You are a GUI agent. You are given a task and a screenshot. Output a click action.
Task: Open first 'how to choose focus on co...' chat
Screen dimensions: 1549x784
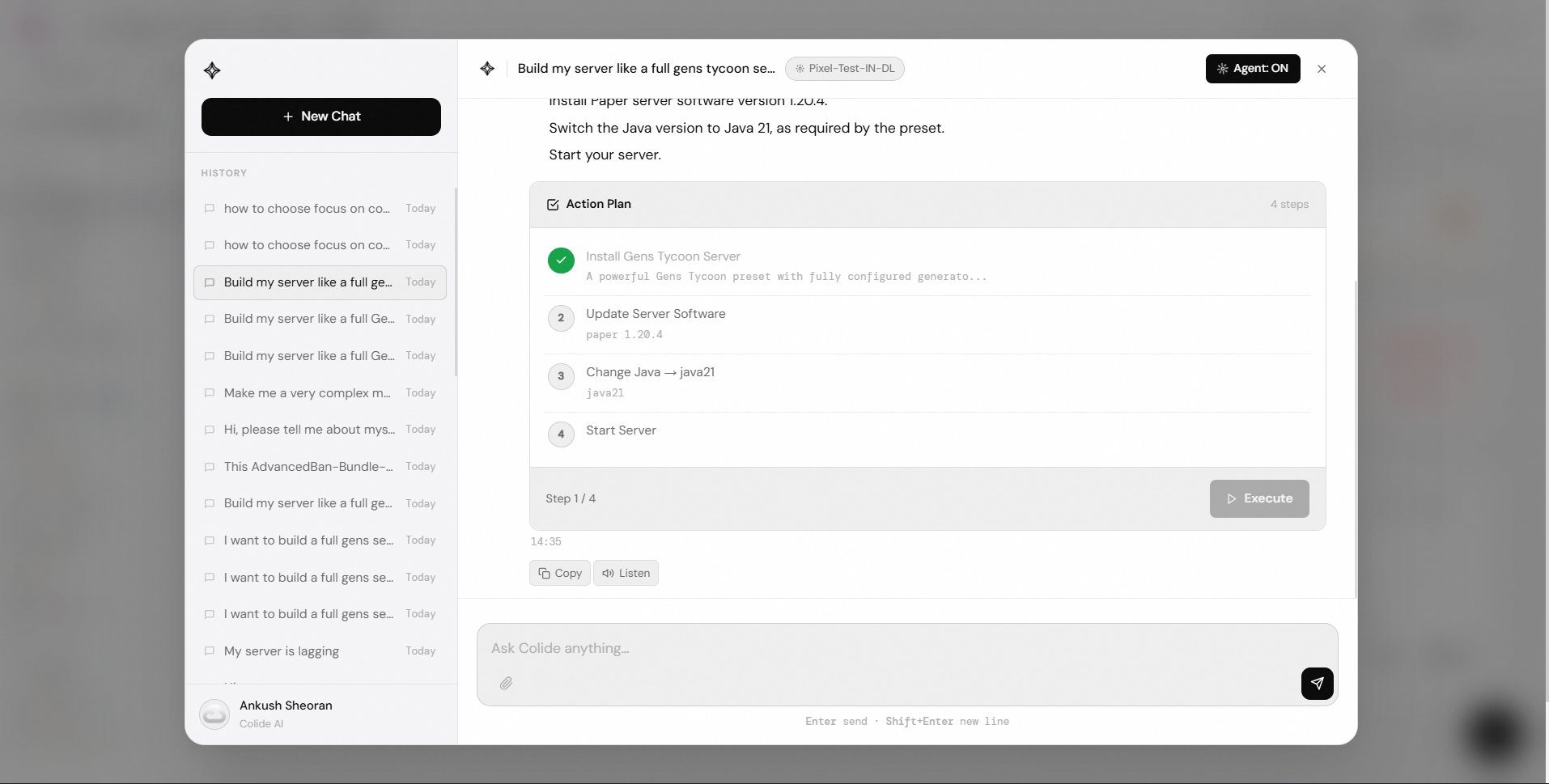(320, 209)
